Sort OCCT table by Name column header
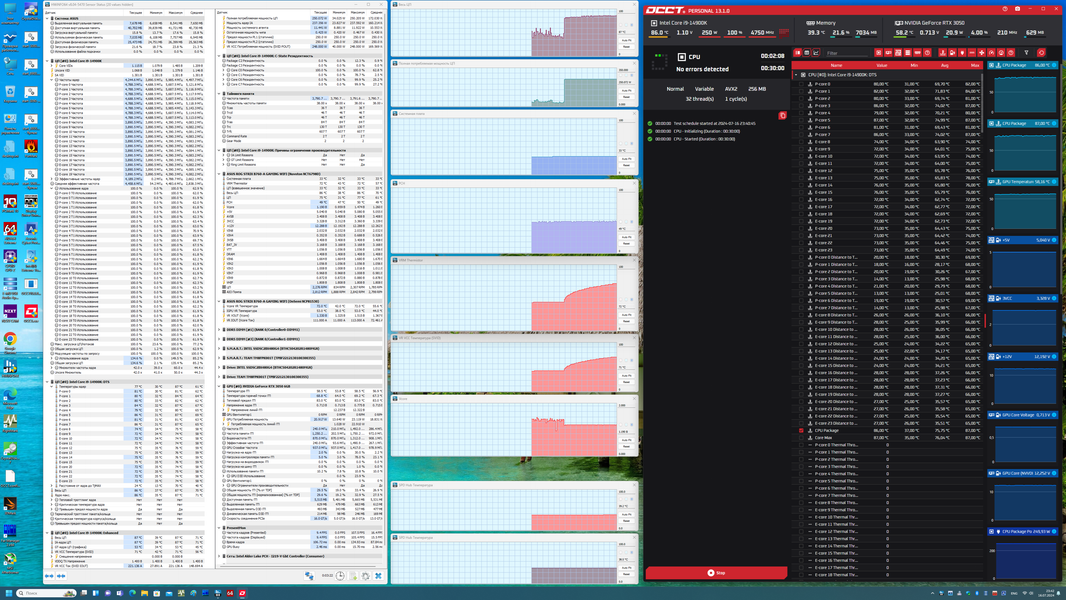The image size is (1066, 600). [836, 65]
